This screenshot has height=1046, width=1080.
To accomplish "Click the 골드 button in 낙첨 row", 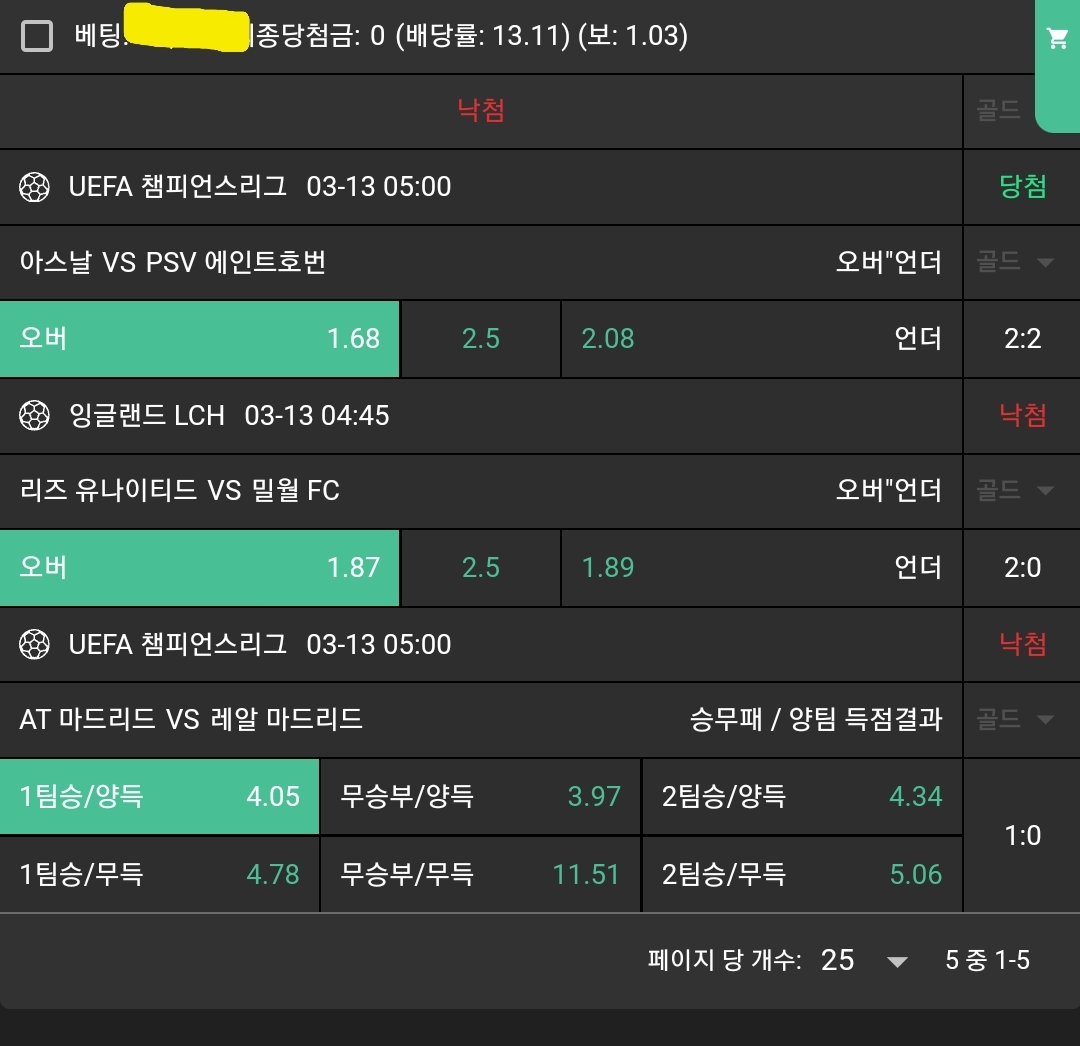I will (998, 110).
